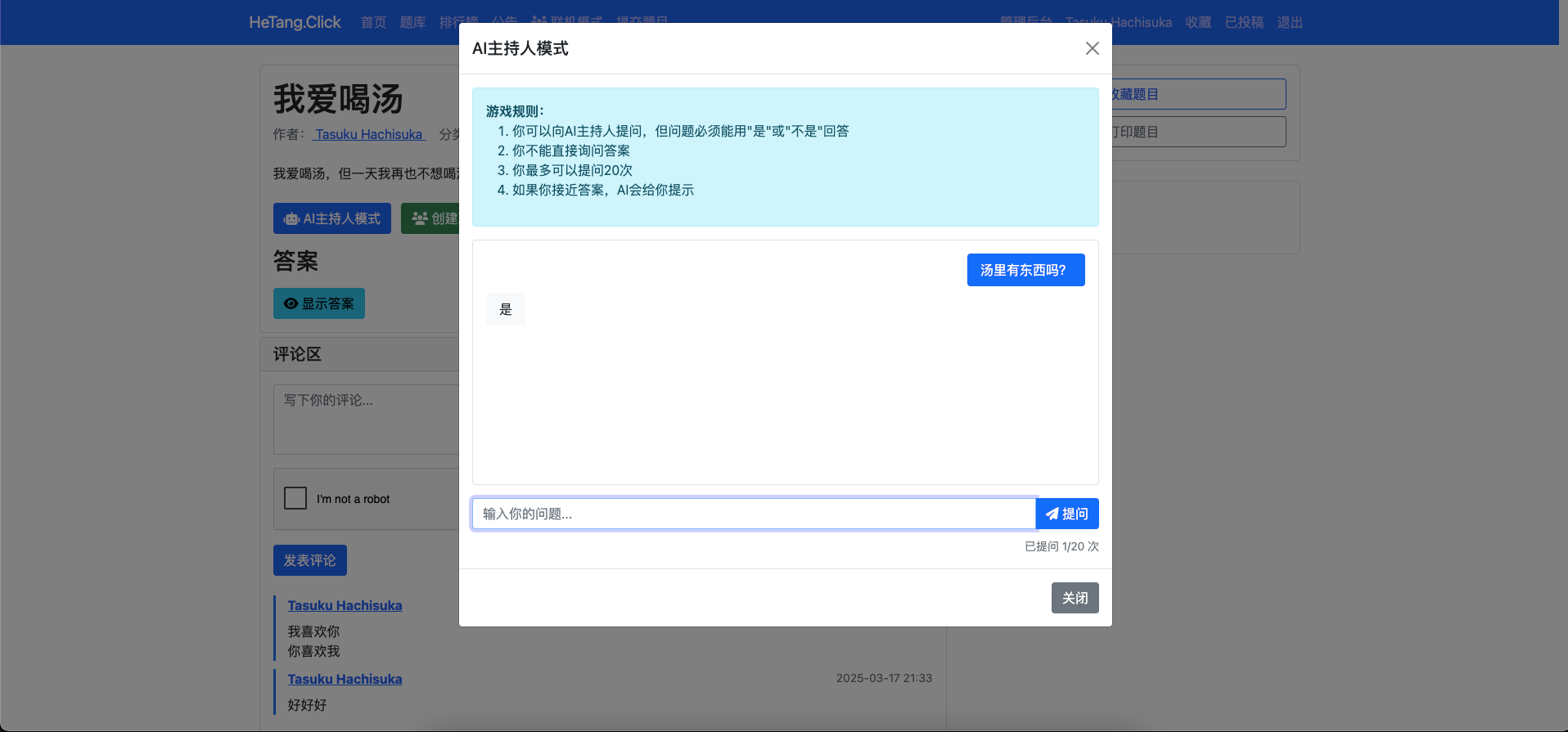Click 退出 to log out
The image size is (1568, 732).
pyautogui.click(x=1290, y=22)
